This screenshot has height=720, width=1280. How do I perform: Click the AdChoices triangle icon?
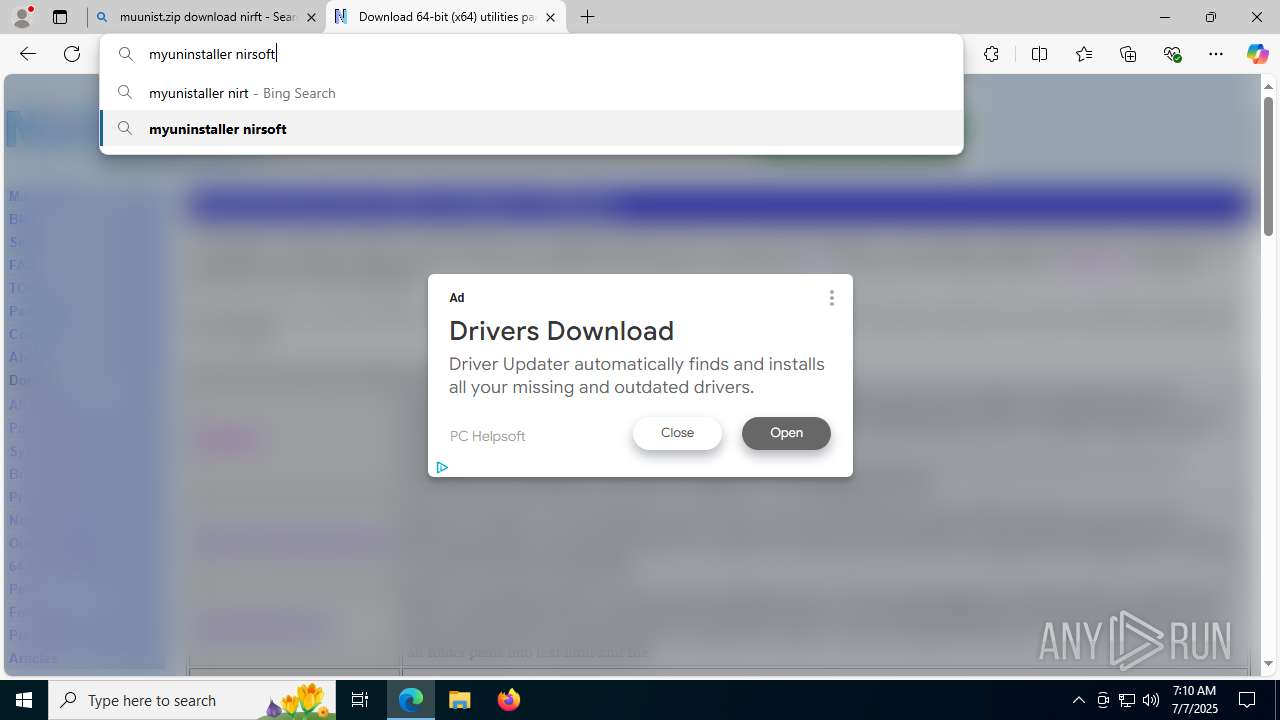click(442, 467)
